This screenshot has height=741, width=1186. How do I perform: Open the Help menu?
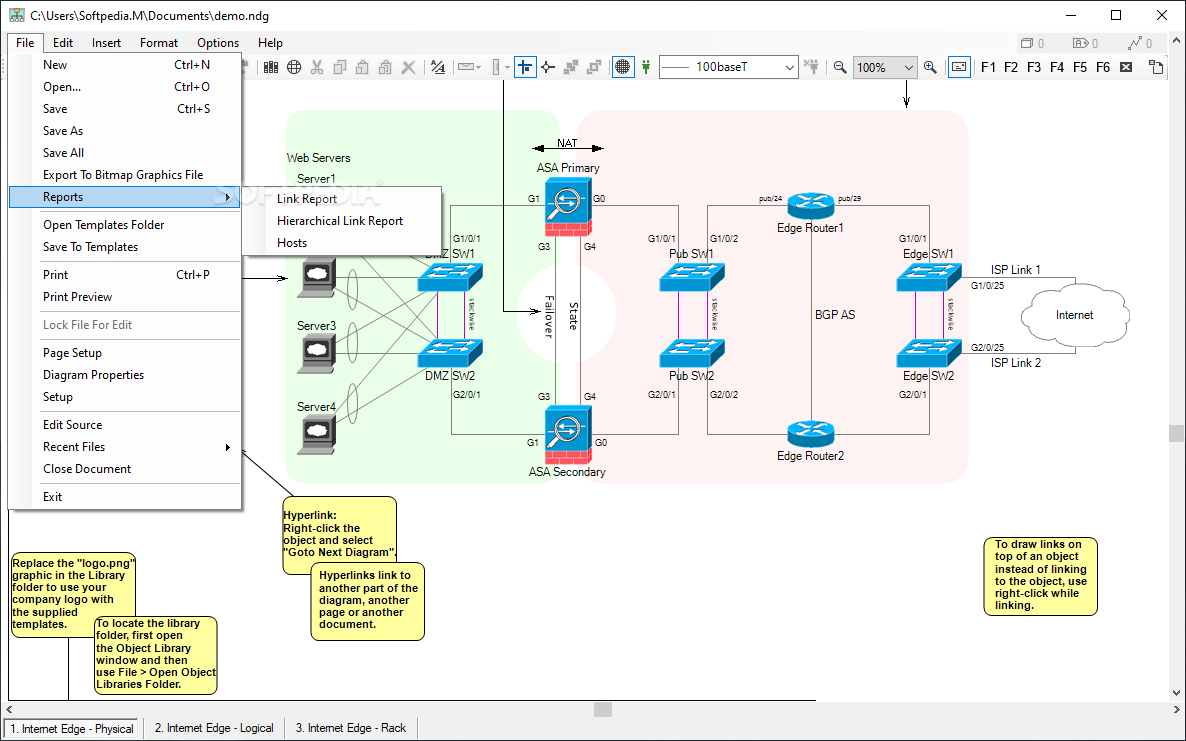pyautogui.click(x=270, y=43)
